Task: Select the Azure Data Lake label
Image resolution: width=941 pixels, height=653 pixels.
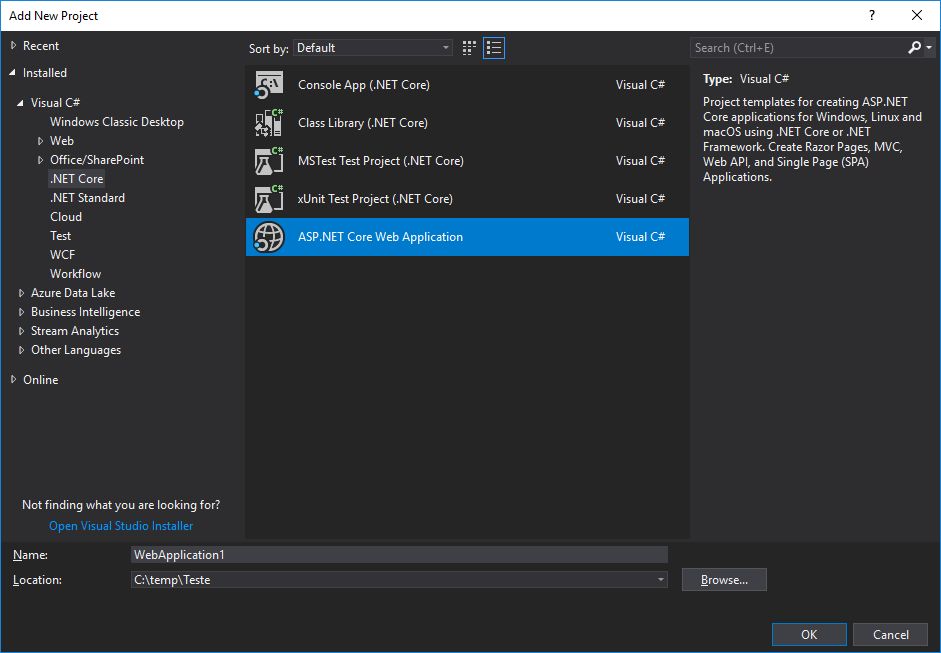Action: pyautogui.click(x=73, y=293)
